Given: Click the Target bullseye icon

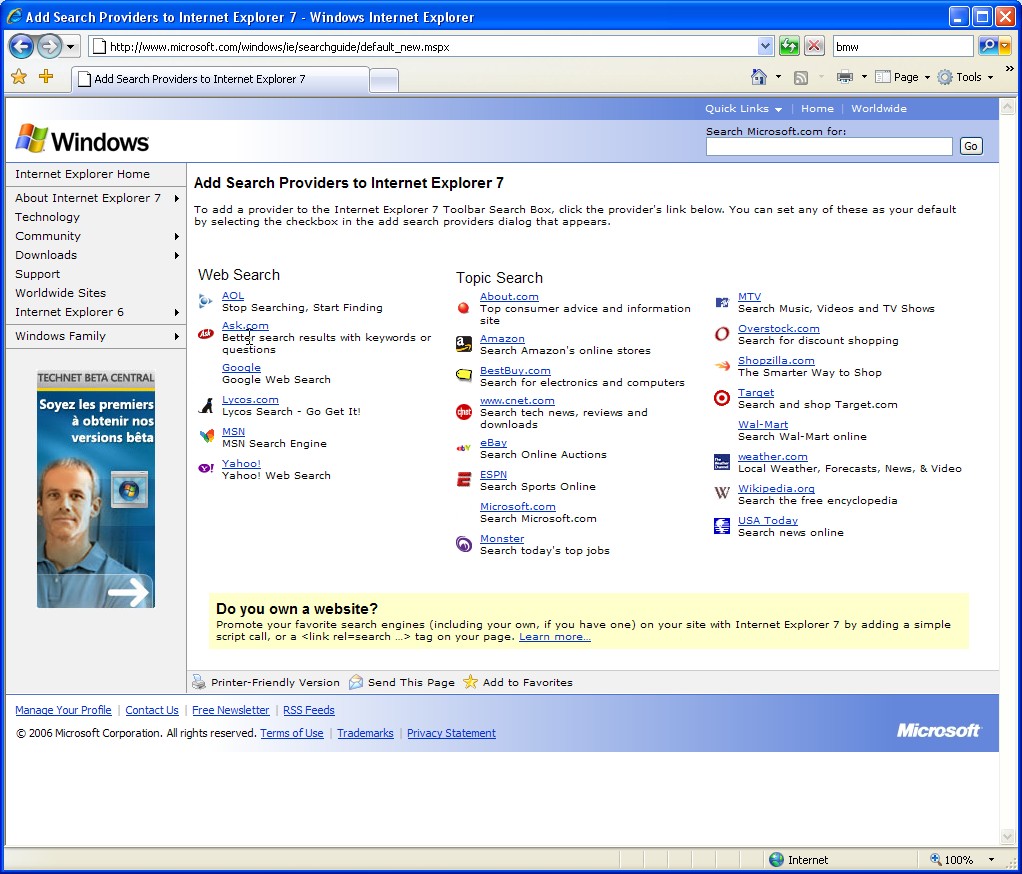Looking at the screenshot, I should tap(722, 398).
